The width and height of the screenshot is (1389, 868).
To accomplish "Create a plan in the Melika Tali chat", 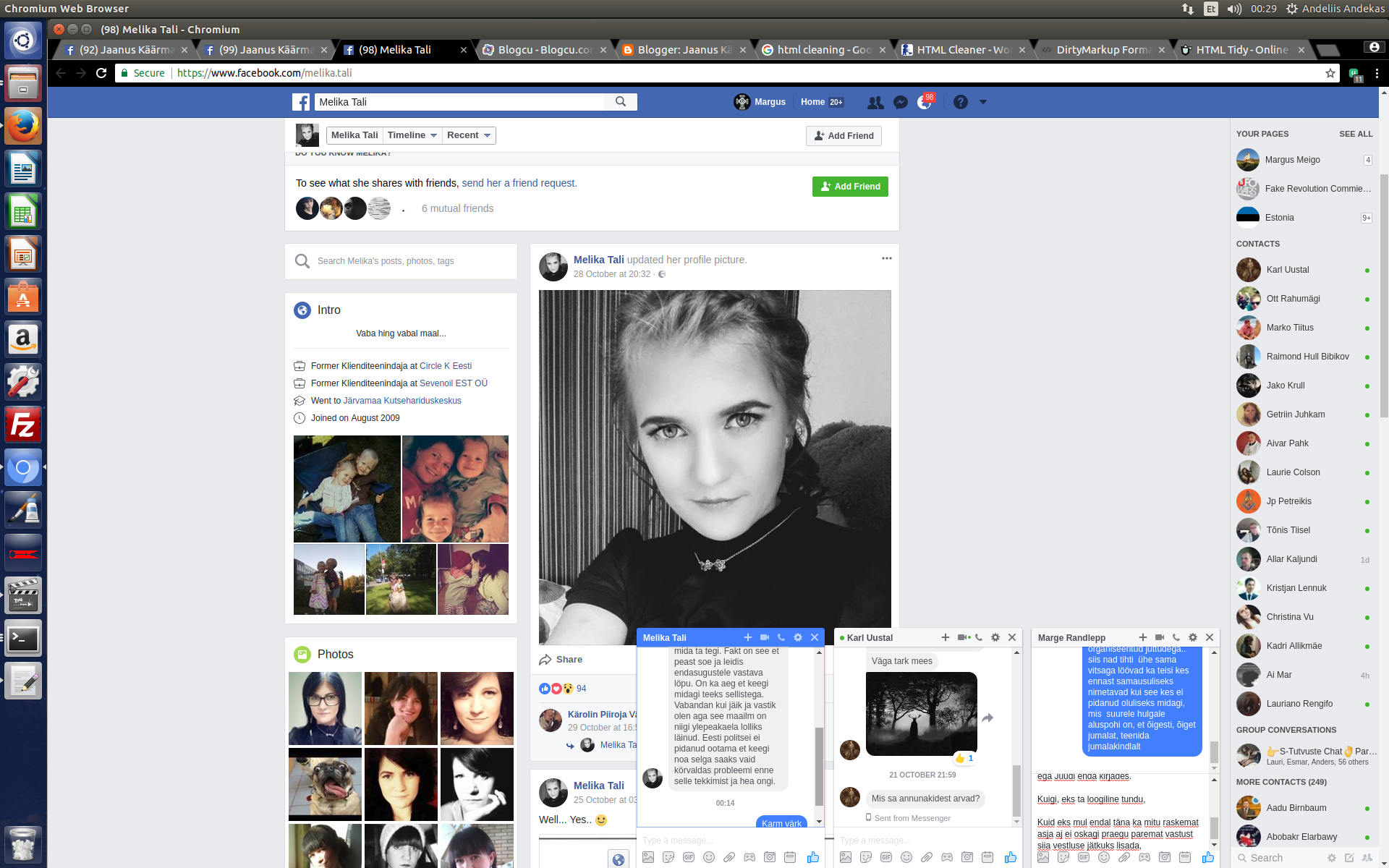I will pos(790,857).
